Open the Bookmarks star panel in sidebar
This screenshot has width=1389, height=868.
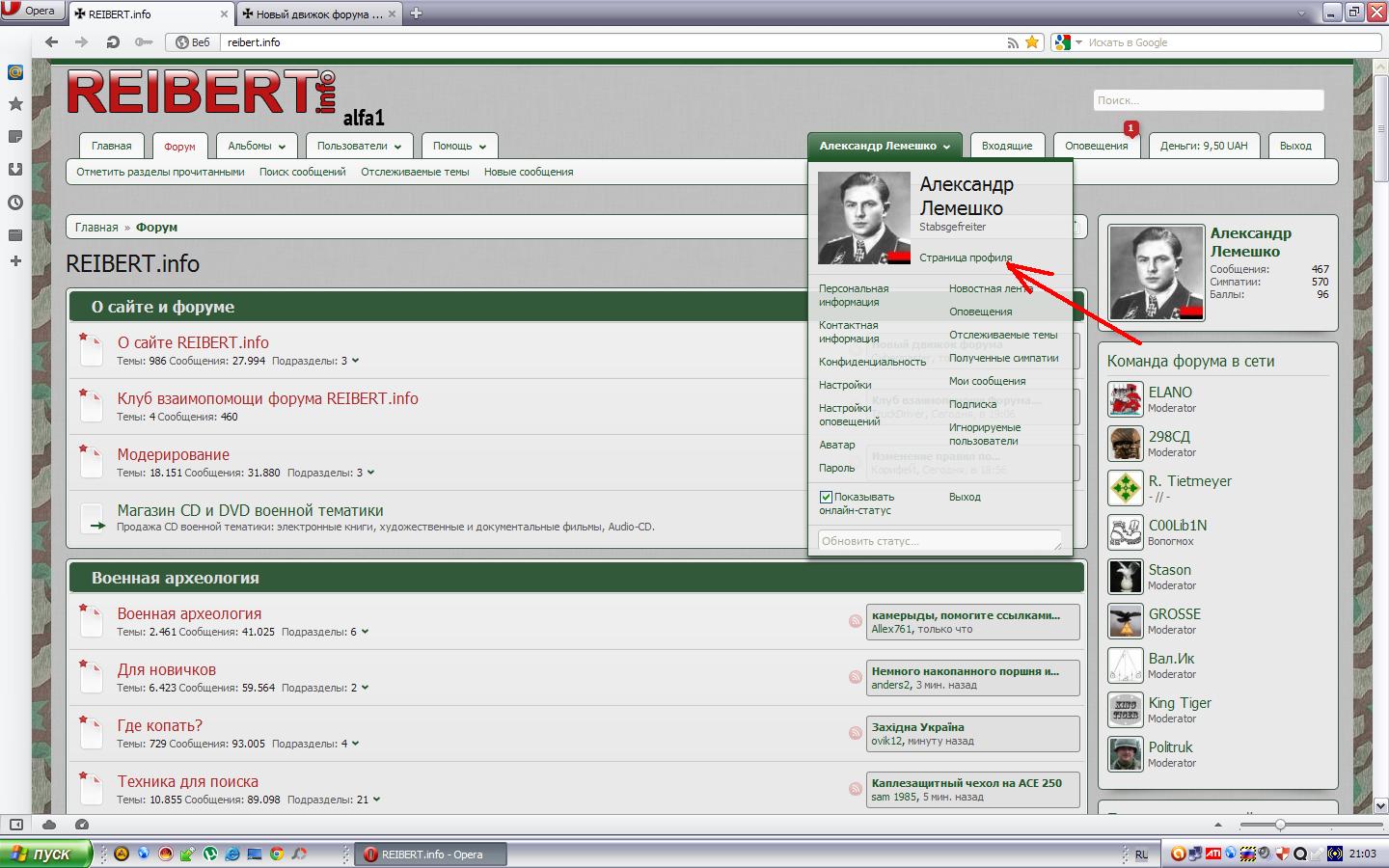[x=15, y=104]
